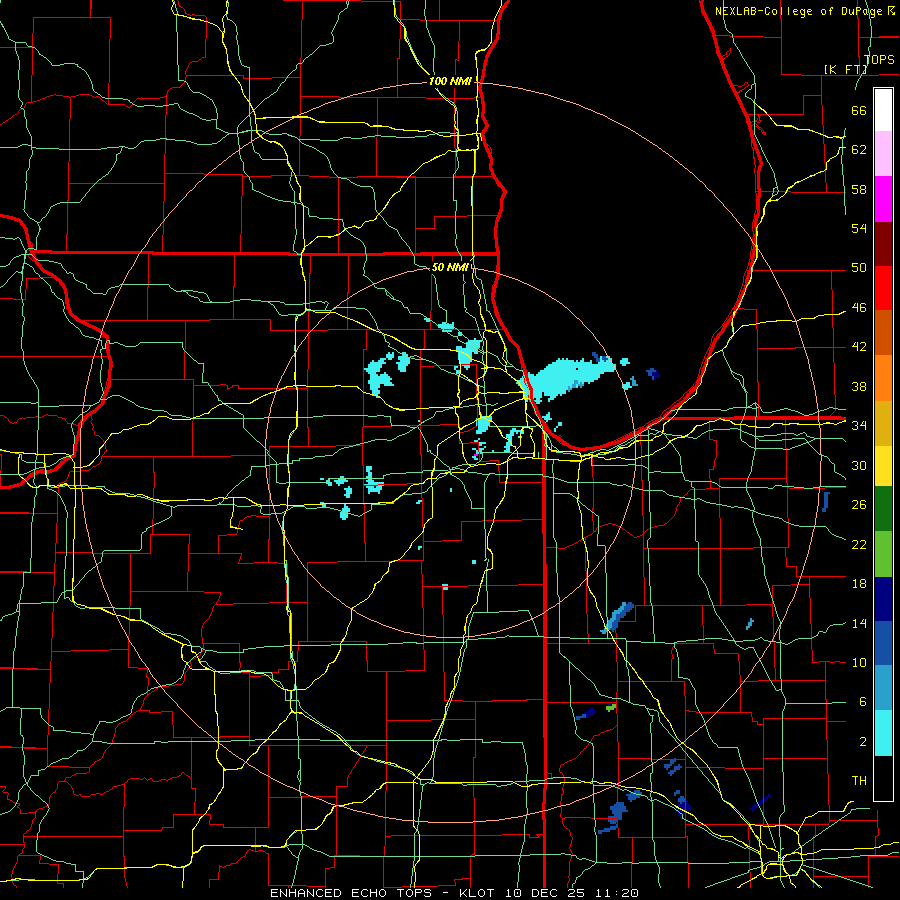900x900 pixels.
Task: Click the legend value "14"
Action: pos(859,623)
